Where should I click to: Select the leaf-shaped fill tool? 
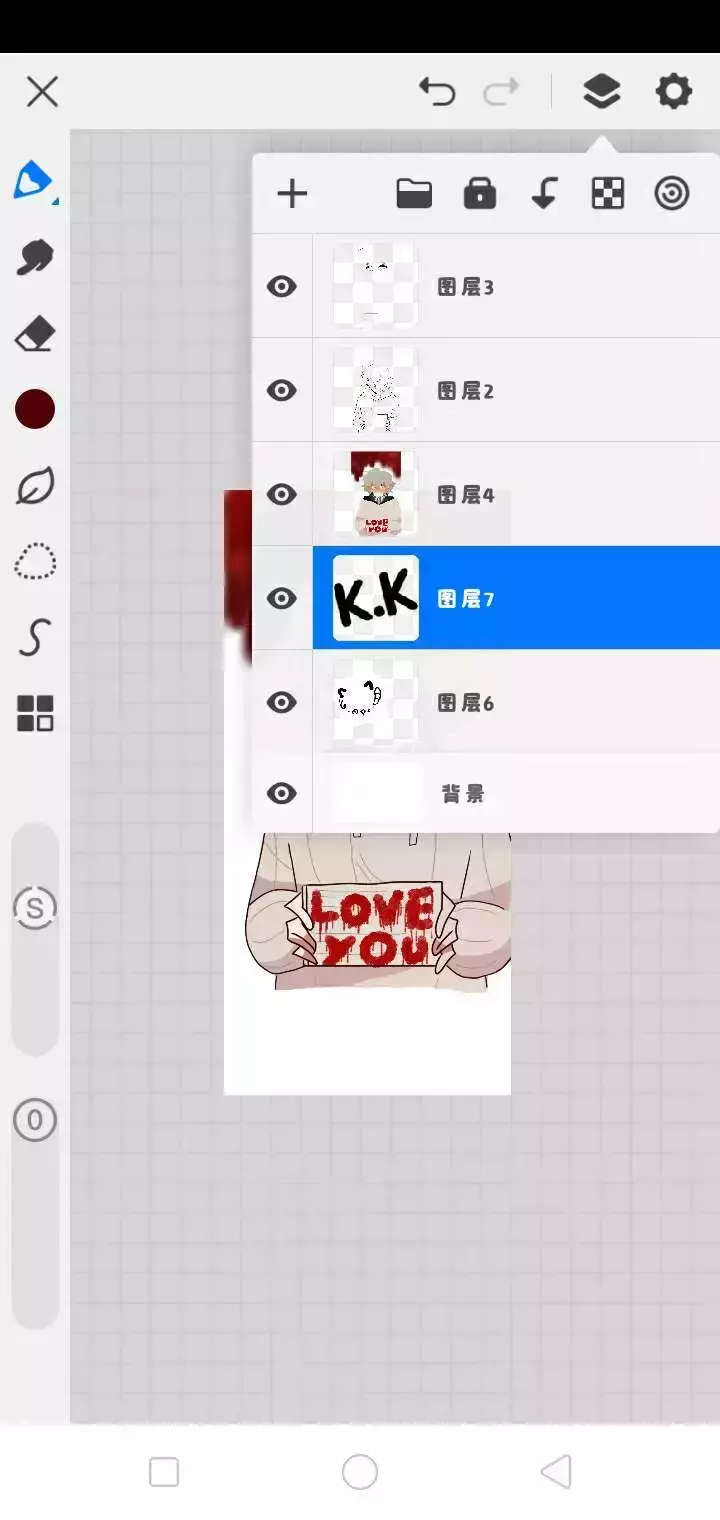point(35,486)
